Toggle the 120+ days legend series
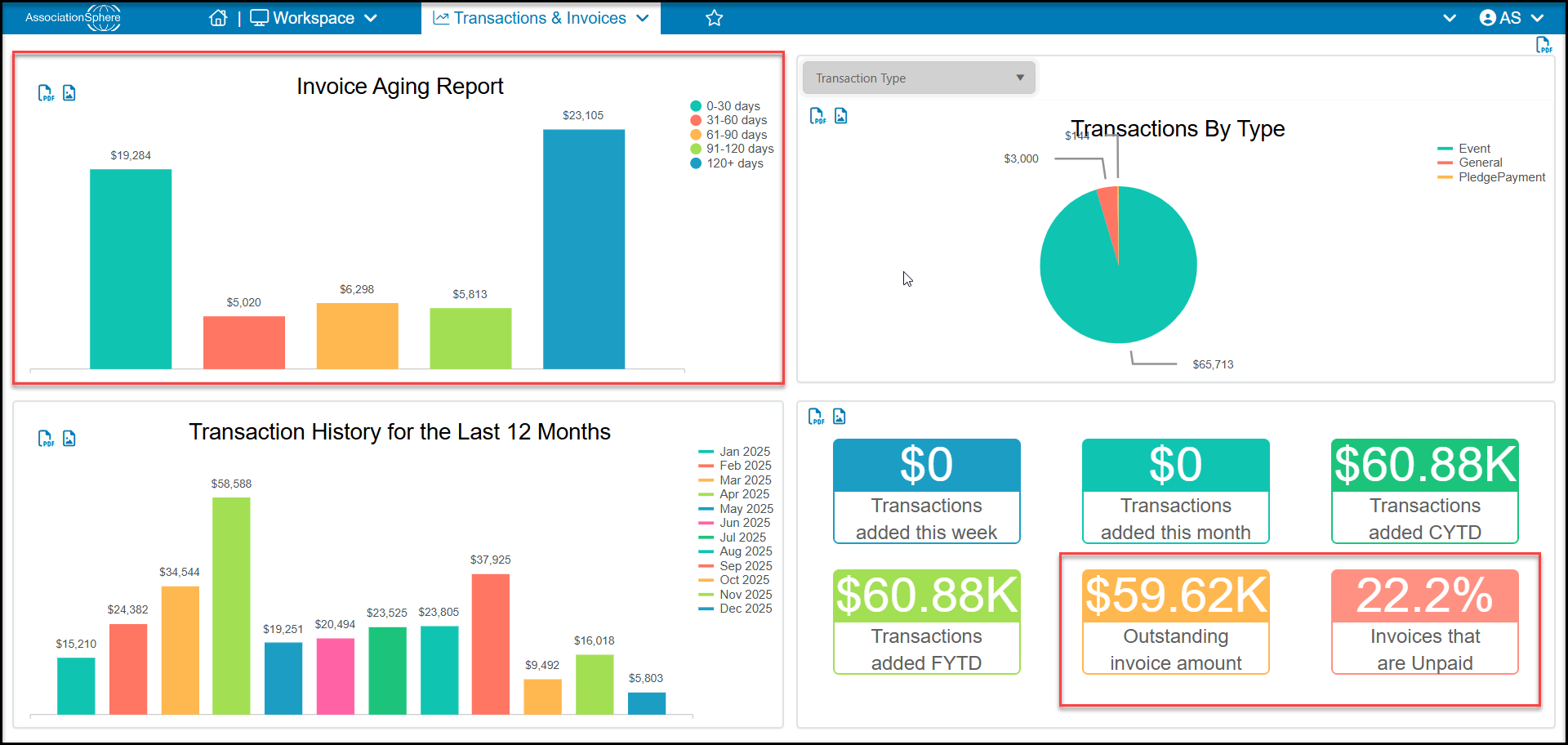Screen dimensions: 1568x745 (x=727, y=163)
